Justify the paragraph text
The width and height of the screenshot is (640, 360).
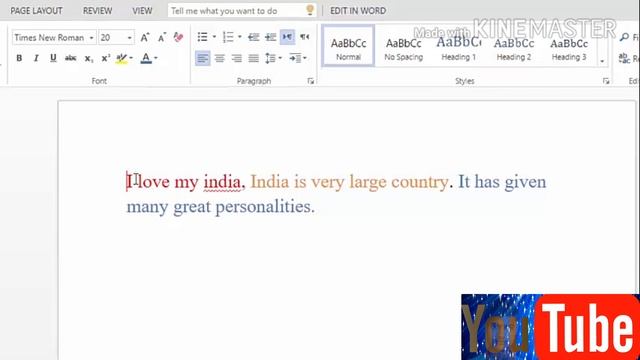click(253, 58)
